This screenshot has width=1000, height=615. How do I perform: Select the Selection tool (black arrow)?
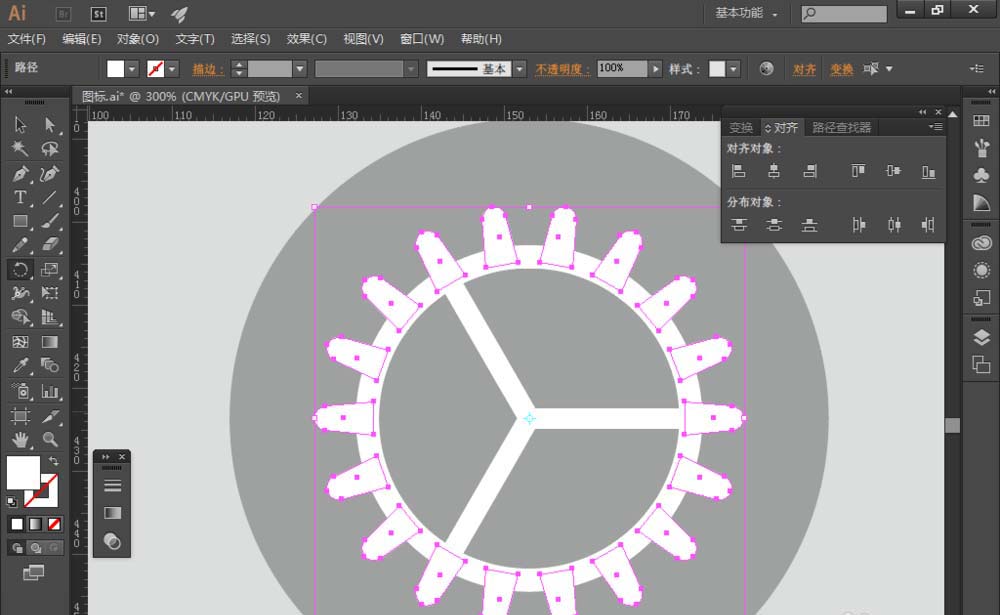20,124
